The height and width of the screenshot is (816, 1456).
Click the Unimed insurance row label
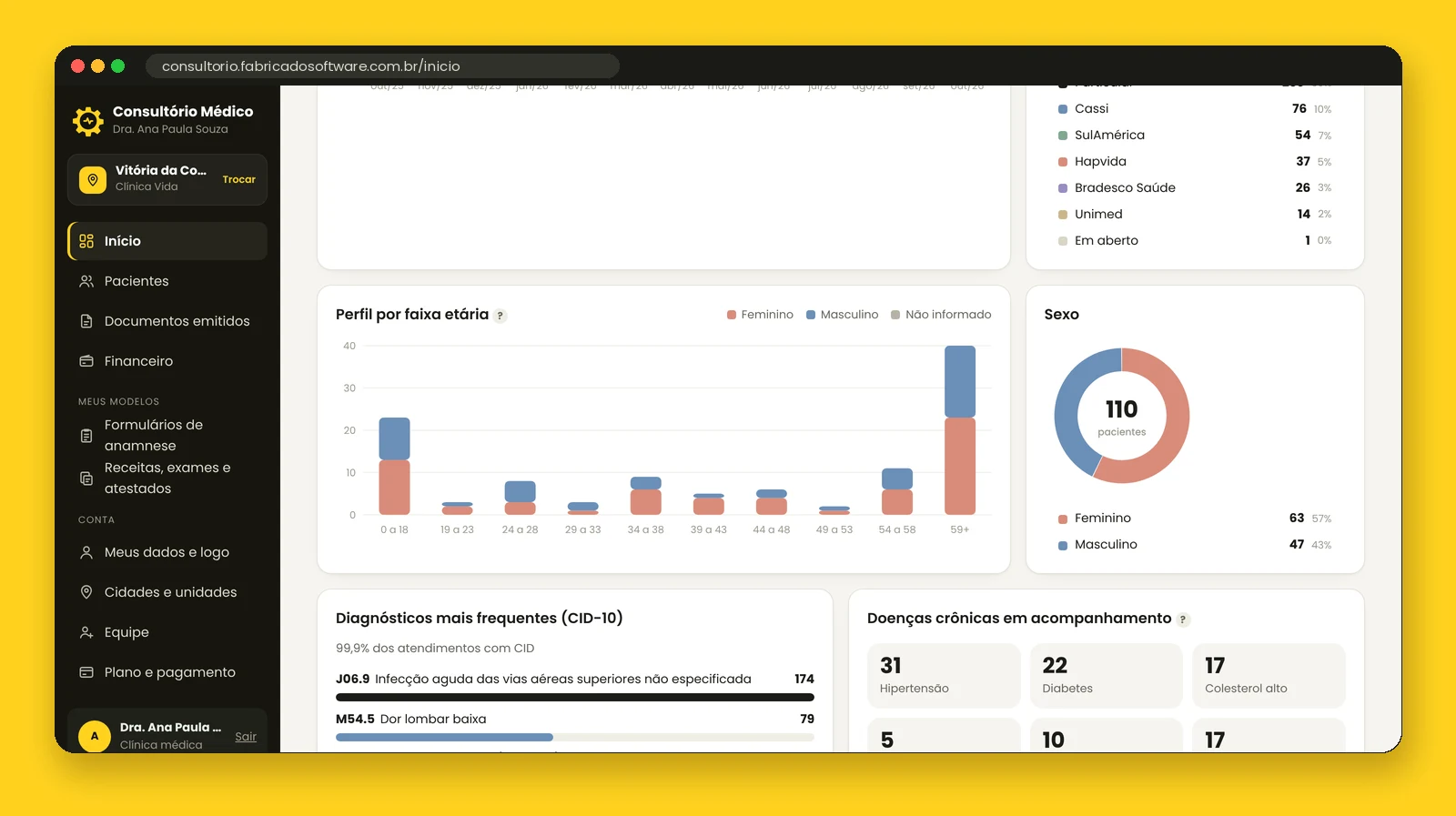pos(1098,215)
